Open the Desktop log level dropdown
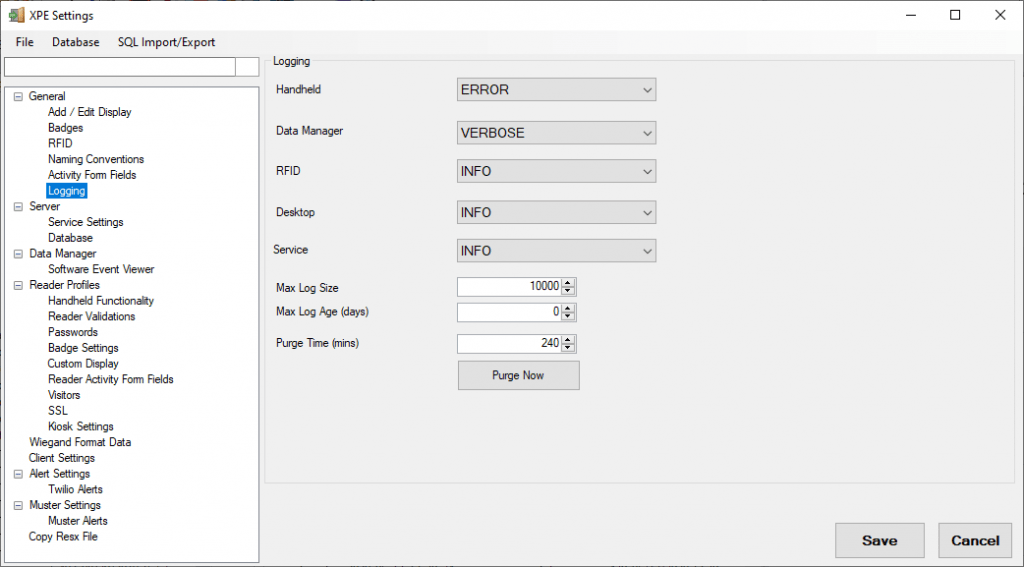1024x567 pixels. 556,212
